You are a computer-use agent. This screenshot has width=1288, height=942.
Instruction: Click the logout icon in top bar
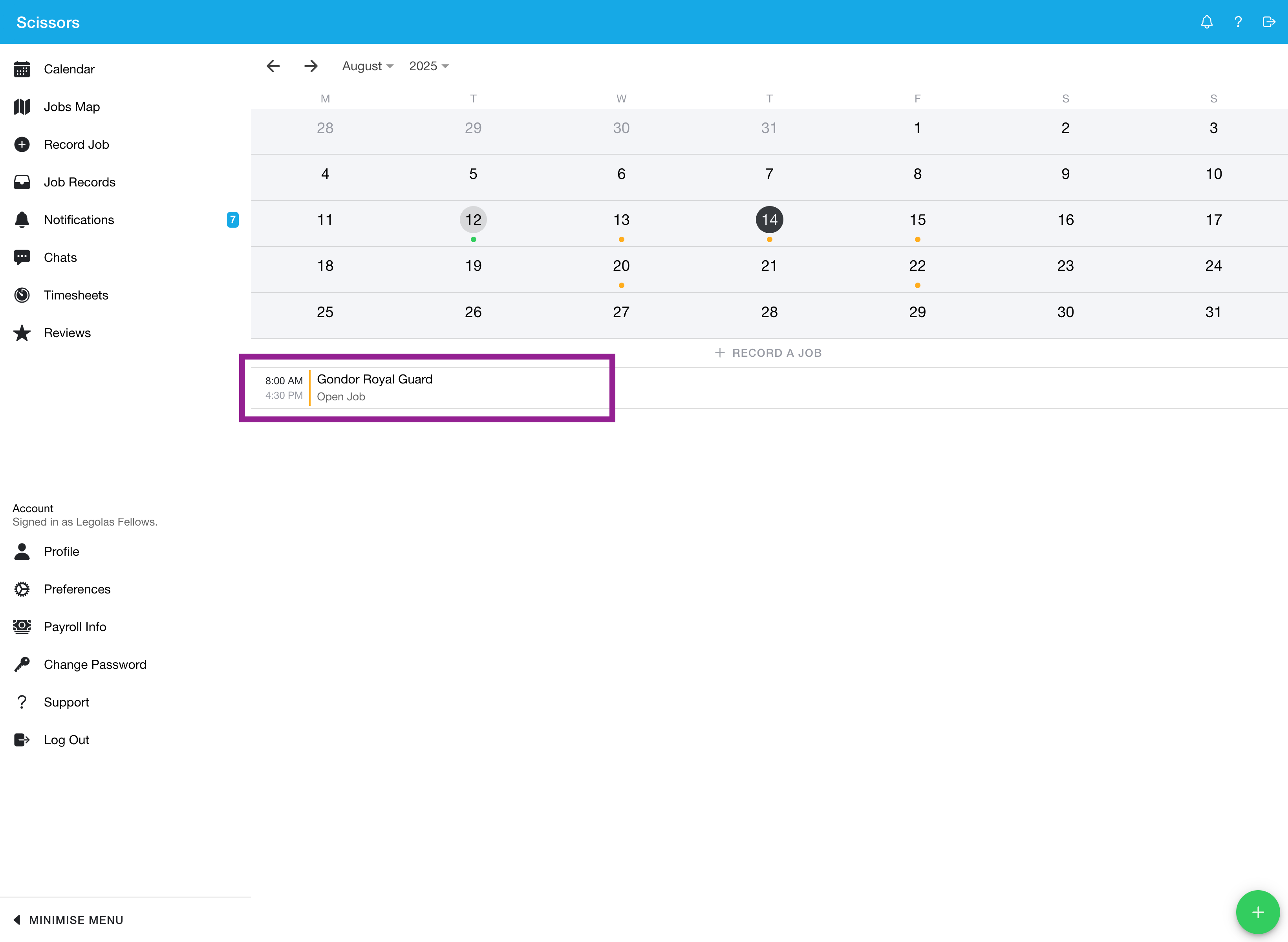[1269, 22]
